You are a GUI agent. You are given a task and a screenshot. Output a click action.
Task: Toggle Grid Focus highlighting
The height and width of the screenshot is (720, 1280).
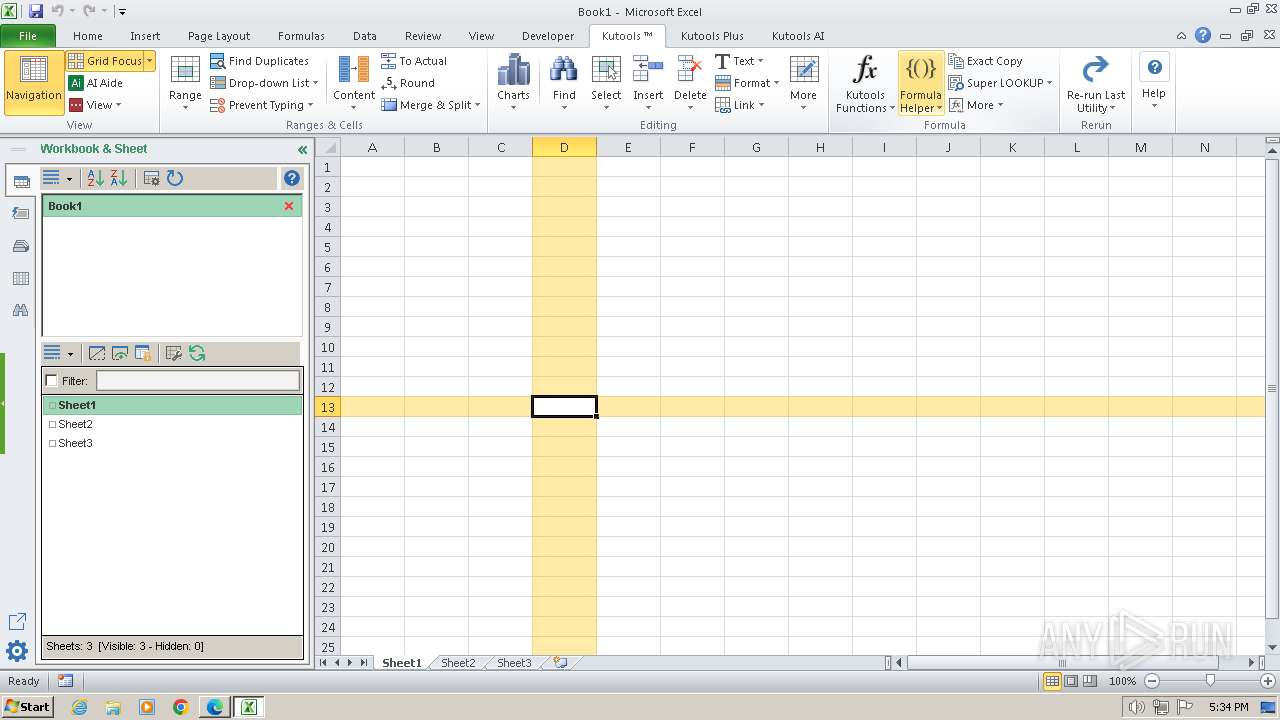(x=105, y=61)
